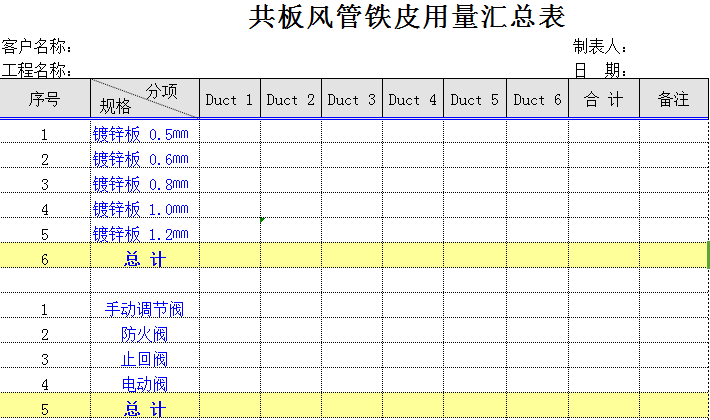This screenshot has width=710, height=420.
Task: Click the Duct 6 cell in the first 总计 row
Action: (x=537, y=255)
